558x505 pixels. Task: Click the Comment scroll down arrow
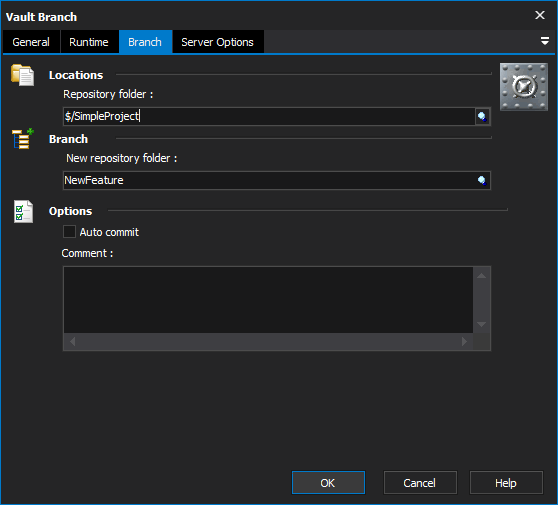tap(481, 324)
